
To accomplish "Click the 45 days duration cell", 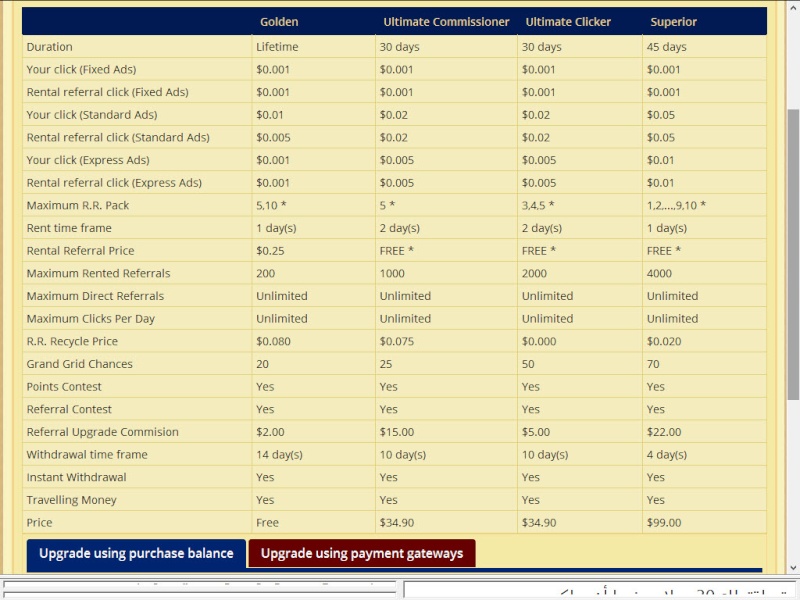I will 666,47.
